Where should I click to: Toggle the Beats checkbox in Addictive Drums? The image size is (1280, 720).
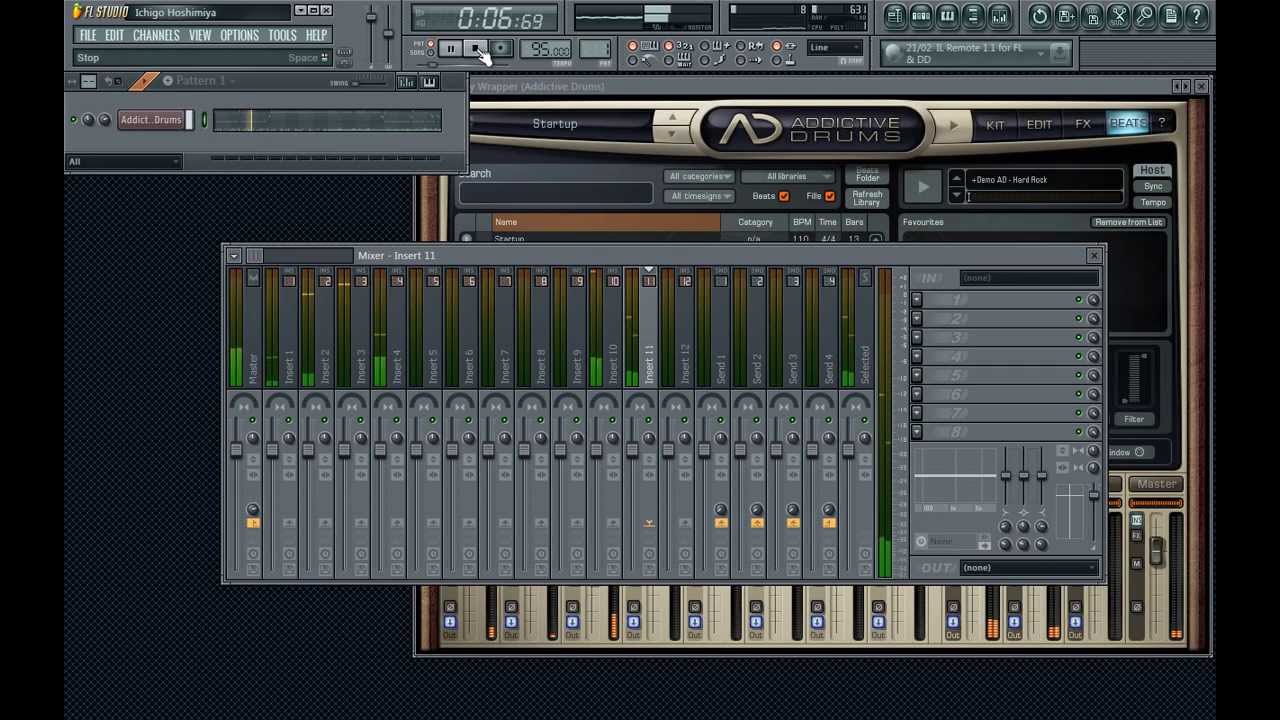coord(783,196)
